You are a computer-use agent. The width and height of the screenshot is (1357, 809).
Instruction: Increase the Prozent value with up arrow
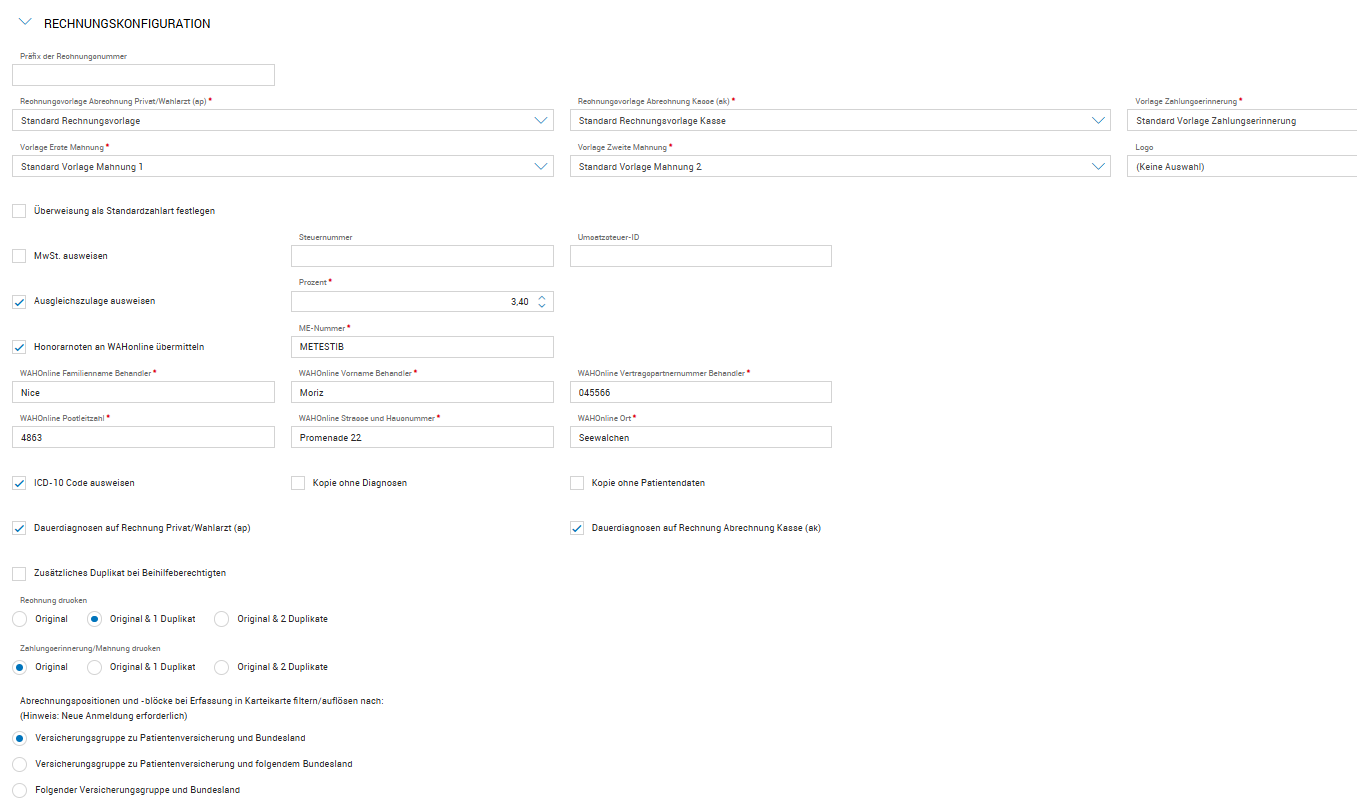[x=542, y=297]
